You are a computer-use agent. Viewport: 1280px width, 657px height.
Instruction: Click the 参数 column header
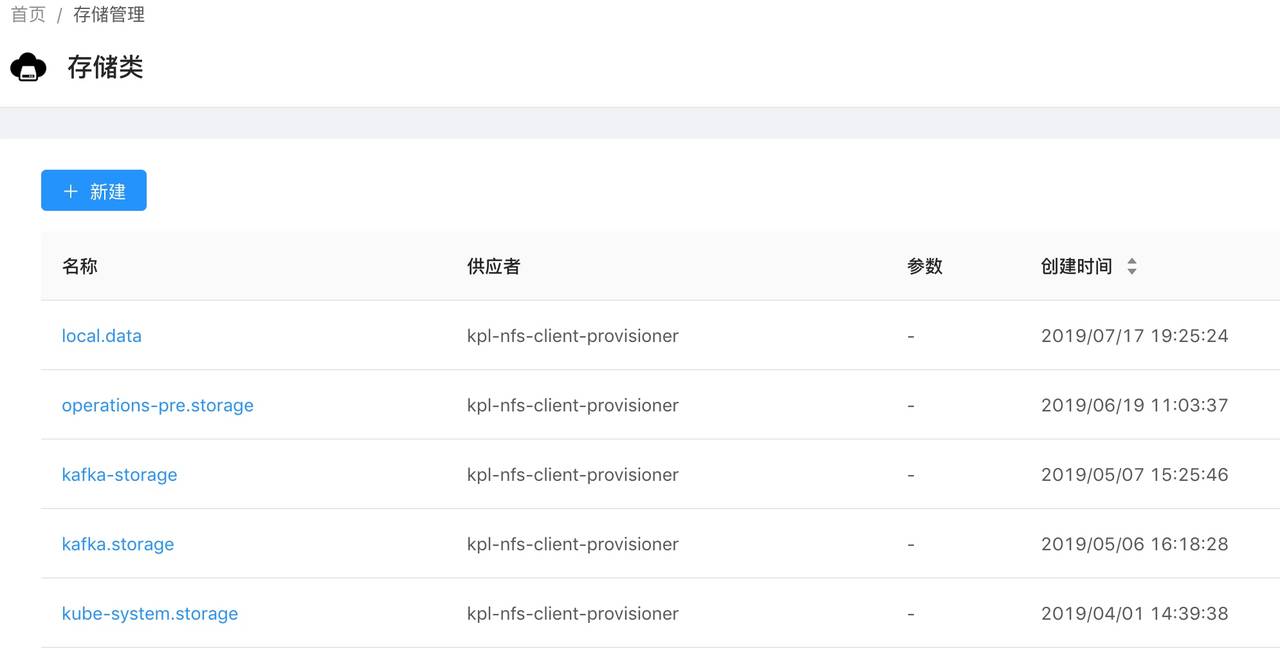(924, 267)
